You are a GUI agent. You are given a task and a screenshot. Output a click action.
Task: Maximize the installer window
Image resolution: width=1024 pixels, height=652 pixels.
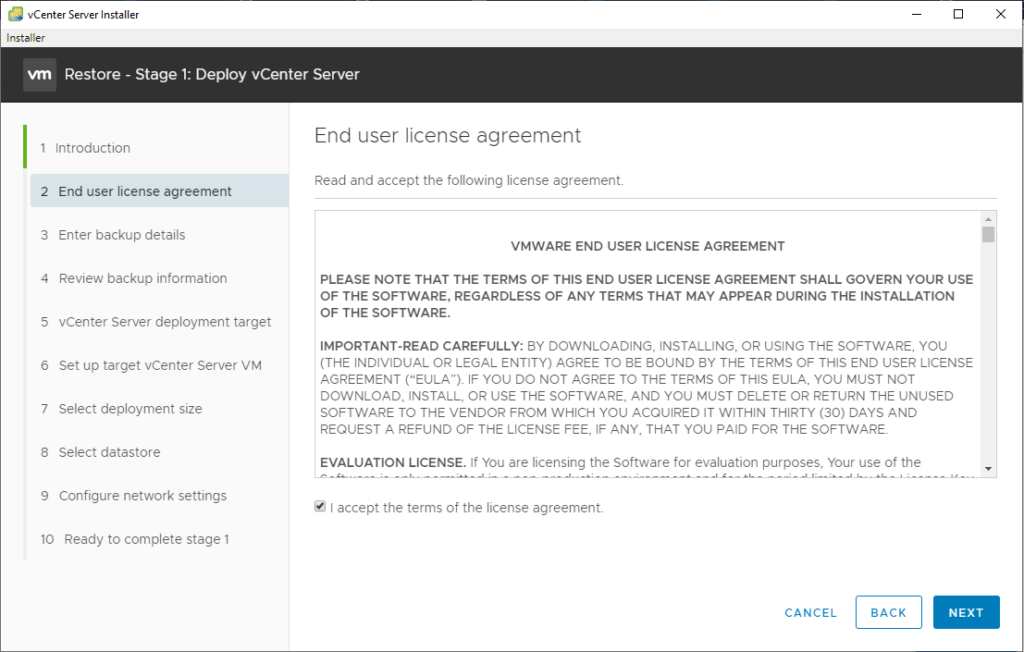958,14
